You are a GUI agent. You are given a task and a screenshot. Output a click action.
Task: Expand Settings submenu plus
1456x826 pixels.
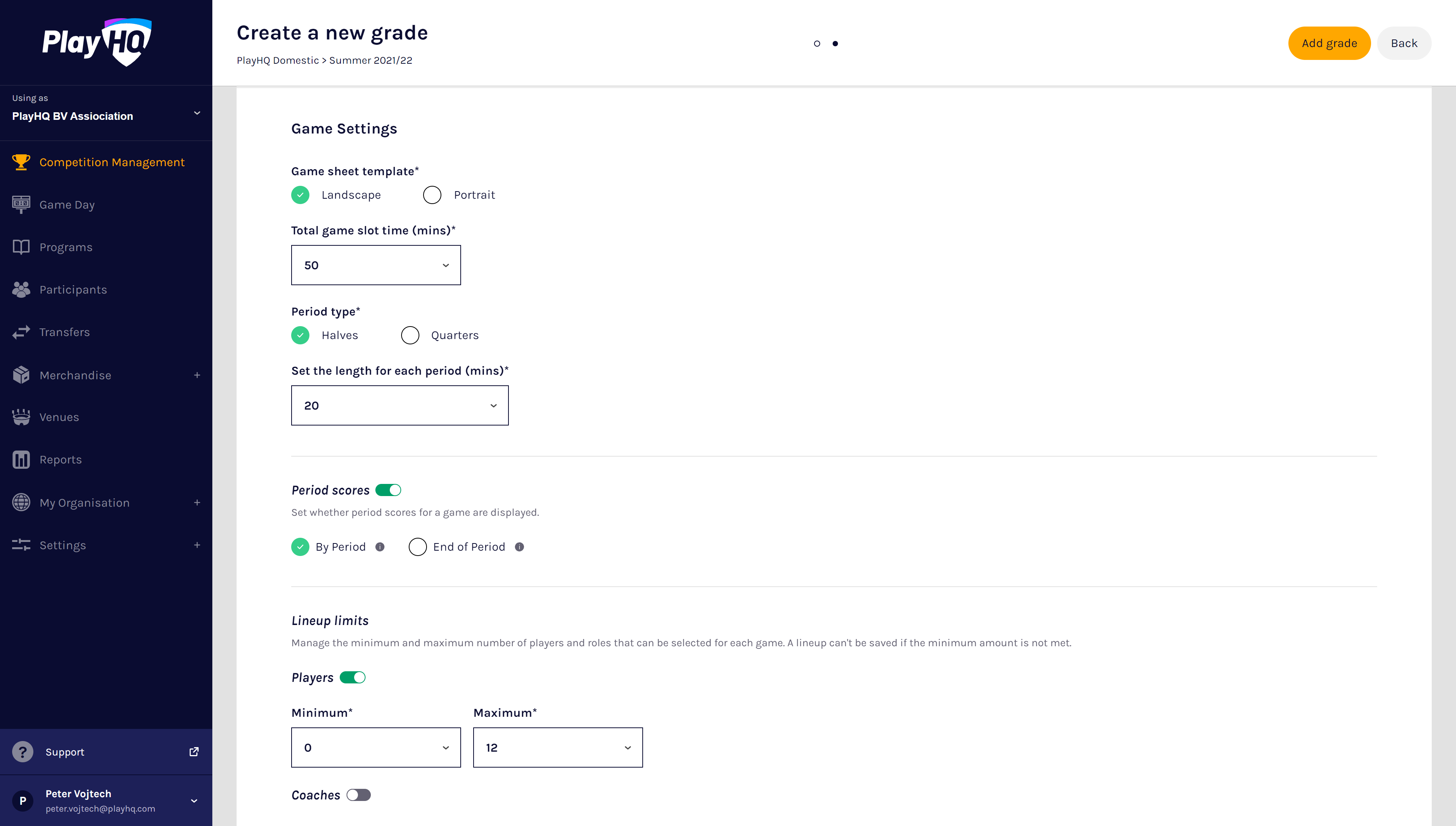click(197, 545)
